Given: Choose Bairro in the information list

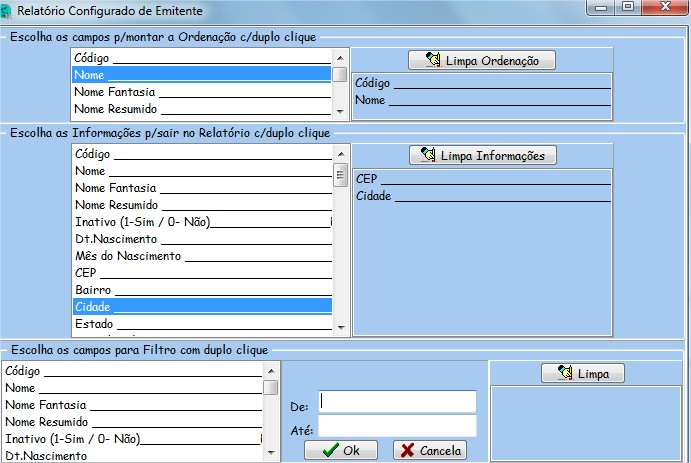Looking at the screenshot, I should coord(200,289).
